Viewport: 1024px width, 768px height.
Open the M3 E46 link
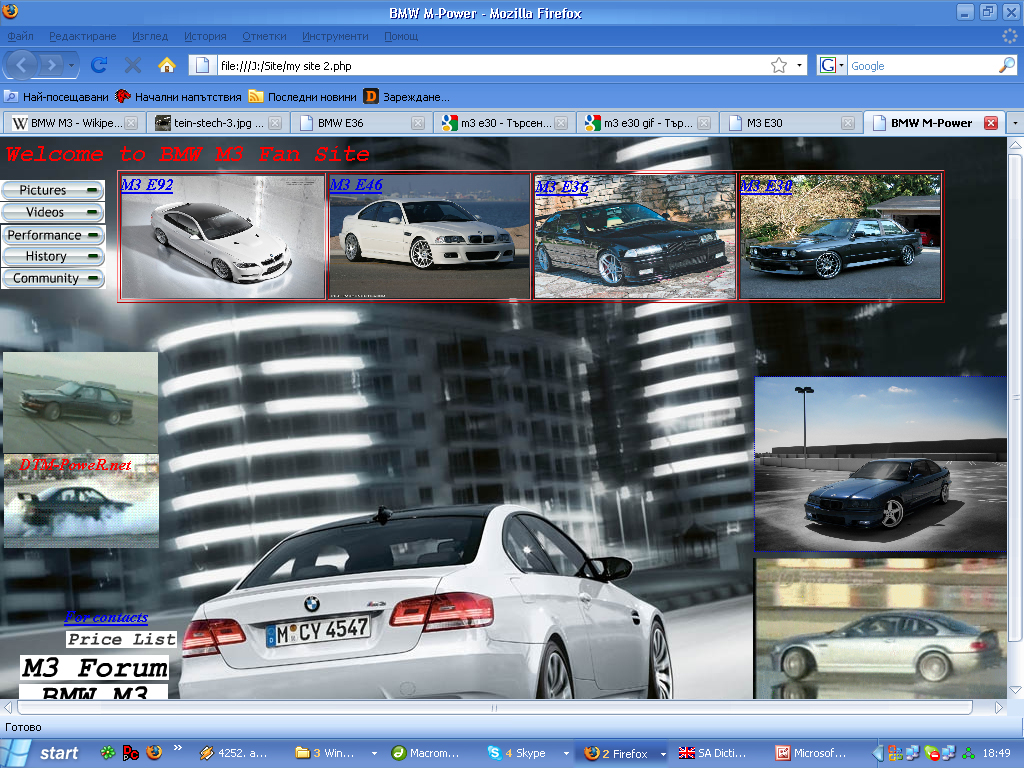tap(356, 185)
